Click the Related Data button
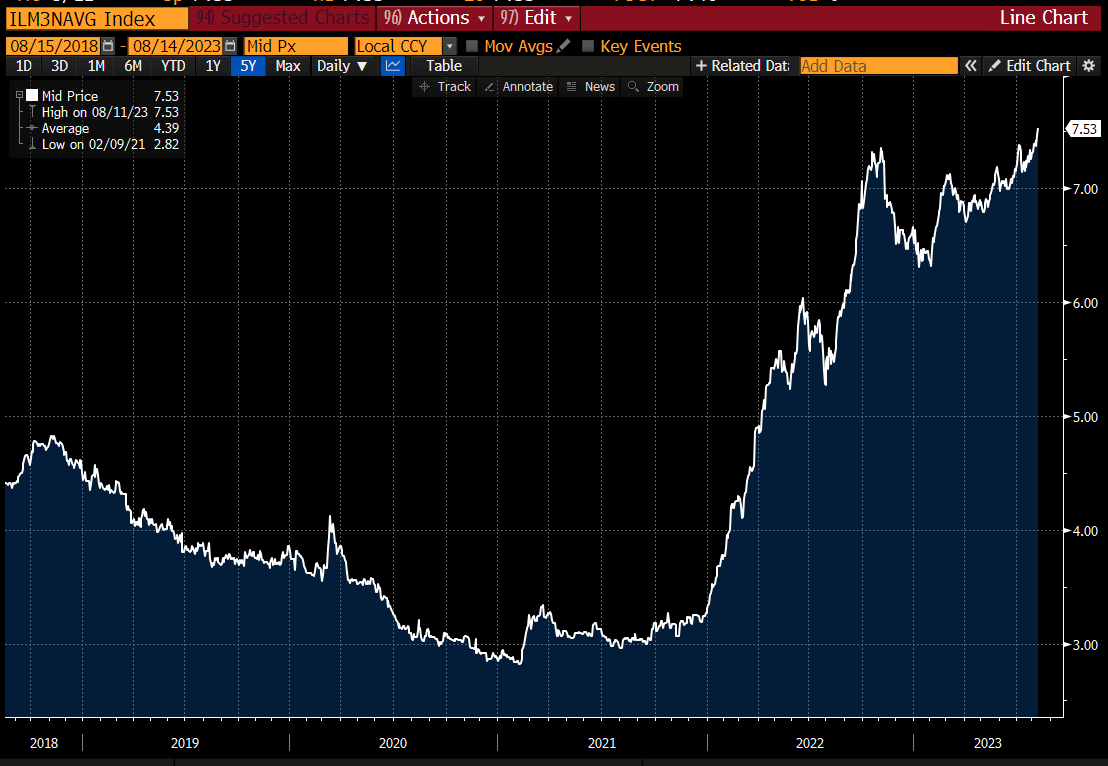This screenshot has height=766, width=1108. click(743, 66)
